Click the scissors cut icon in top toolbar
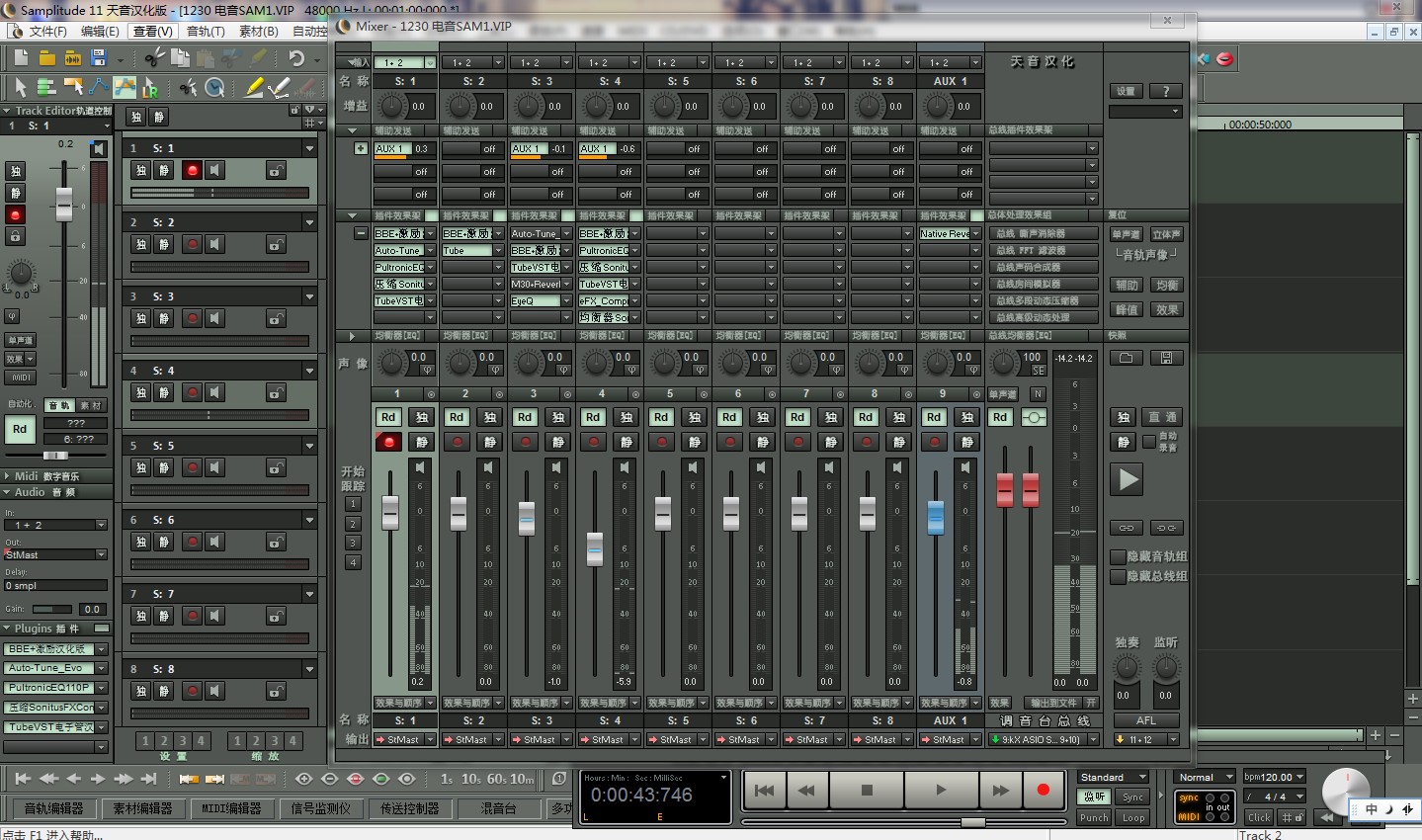Image resolution: width=1422 pixels, height=840 pixels. [x=153, y=58]
